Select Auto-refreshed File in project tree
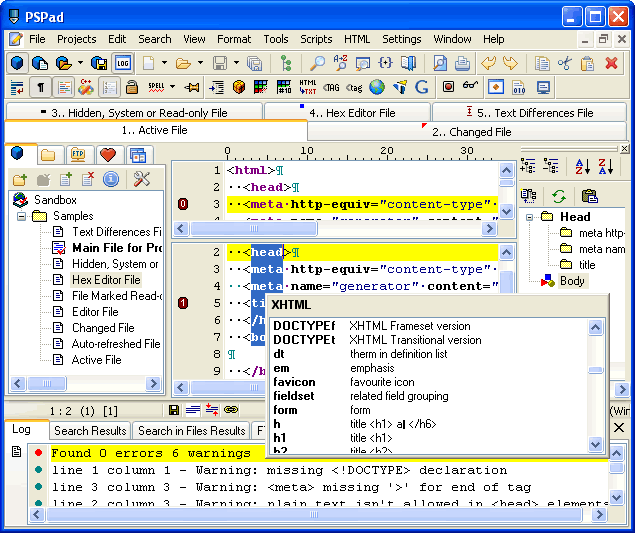This screenshot has width=635, height=533. point(116,344)
